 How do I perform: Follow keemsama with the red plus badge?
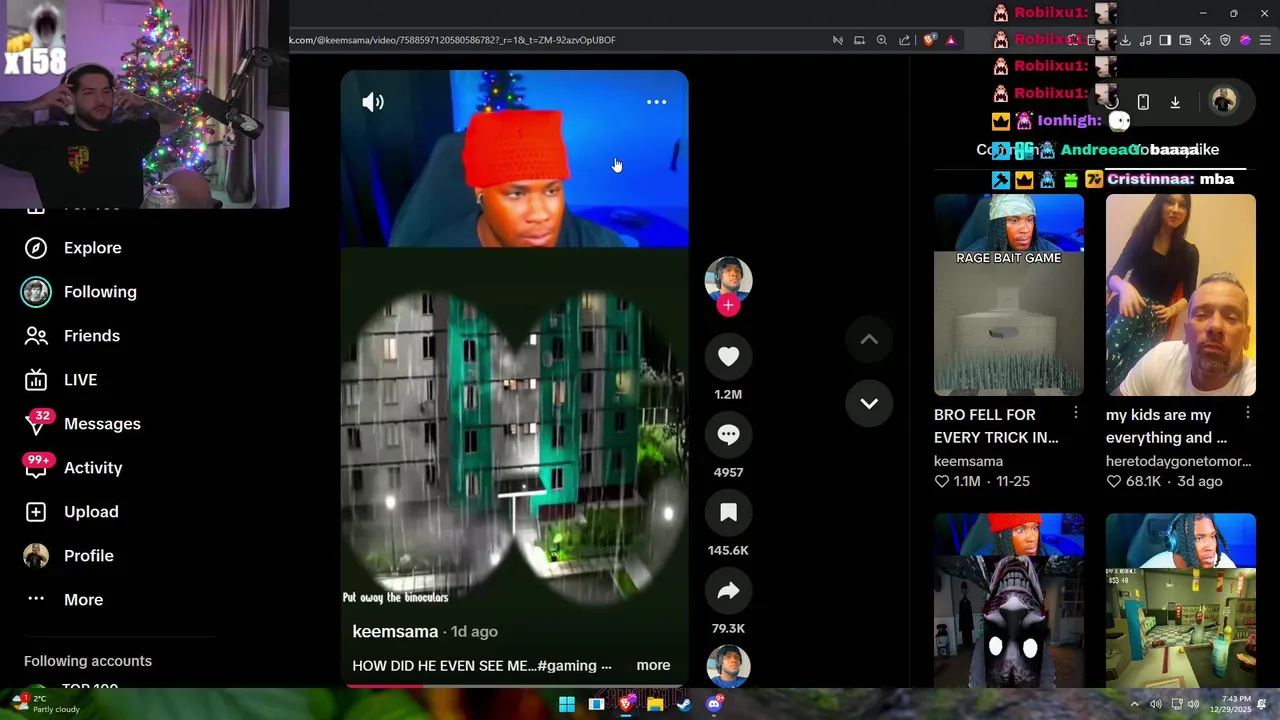point(728,306)
